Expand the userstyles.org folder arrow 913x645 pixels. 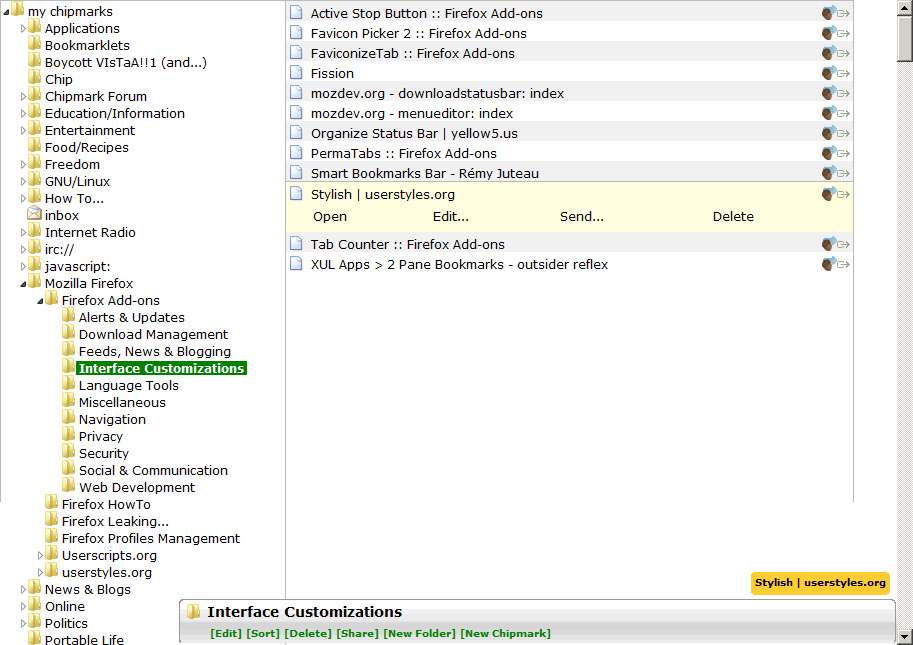pyautogui.click(x=40, y=573)
